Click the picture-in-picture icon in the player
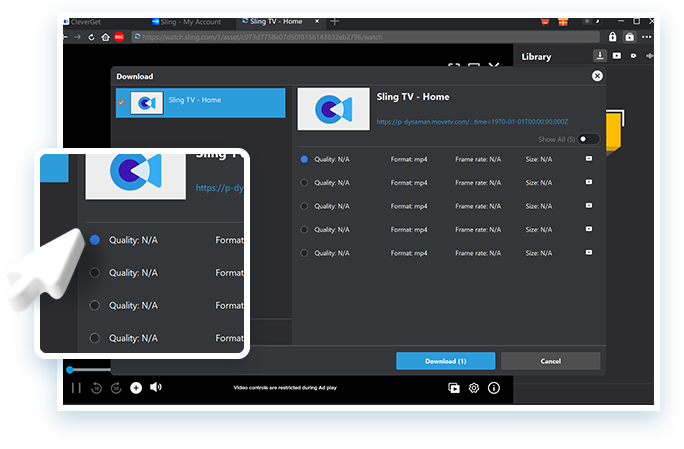 (454, 388)
